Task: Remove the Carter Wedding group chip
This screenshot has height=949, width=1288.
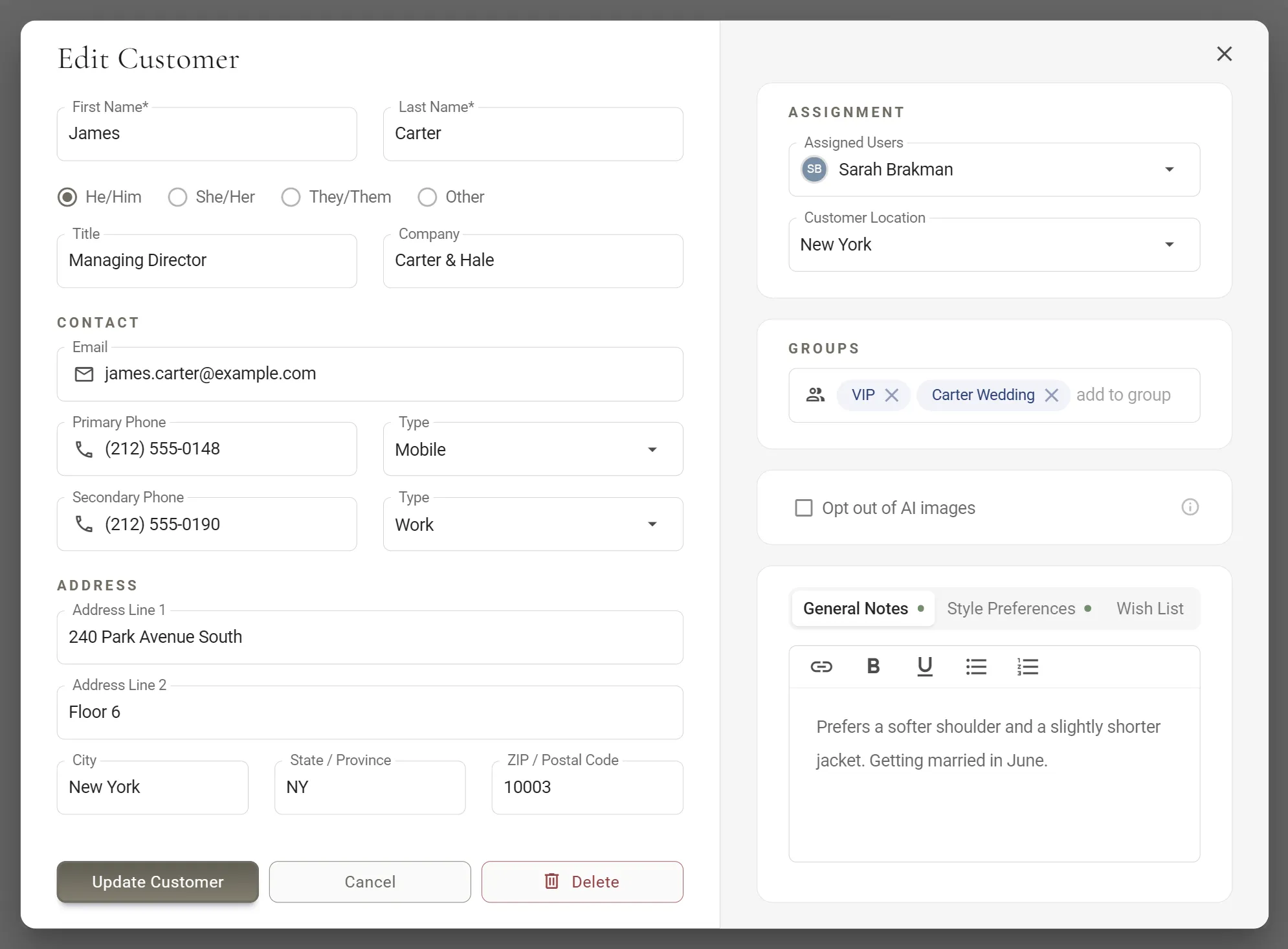Action: [x=1051, y=395]
